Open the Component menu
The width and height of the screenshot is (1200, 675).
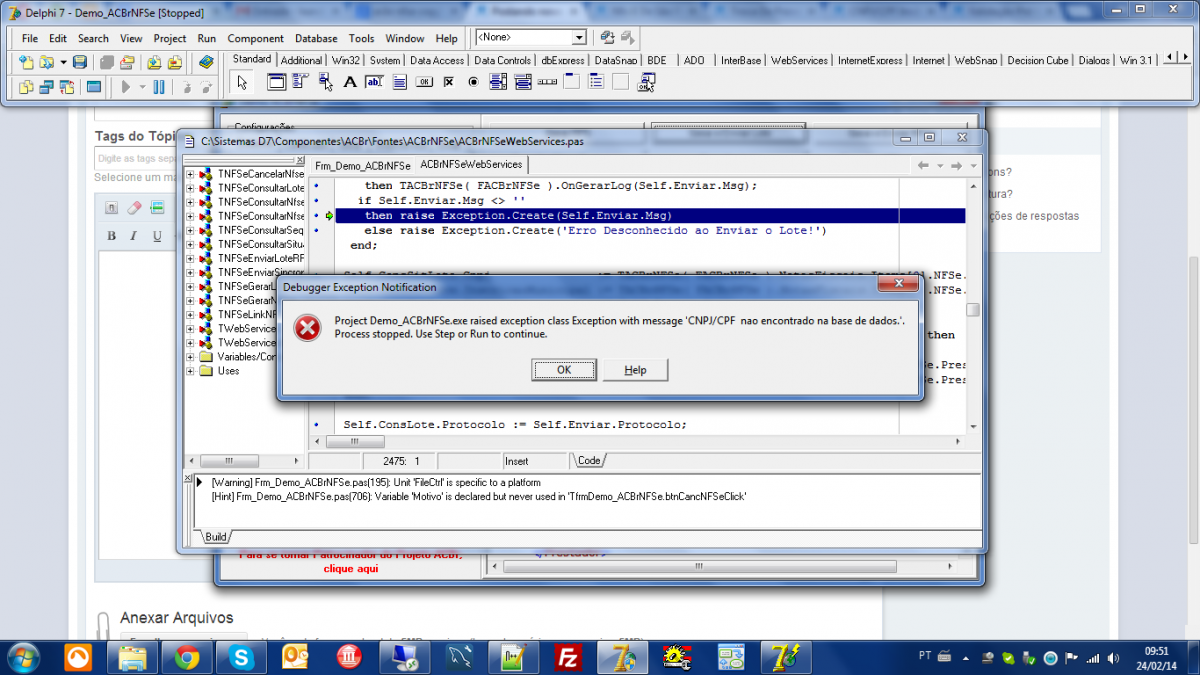tap(255, 38)
